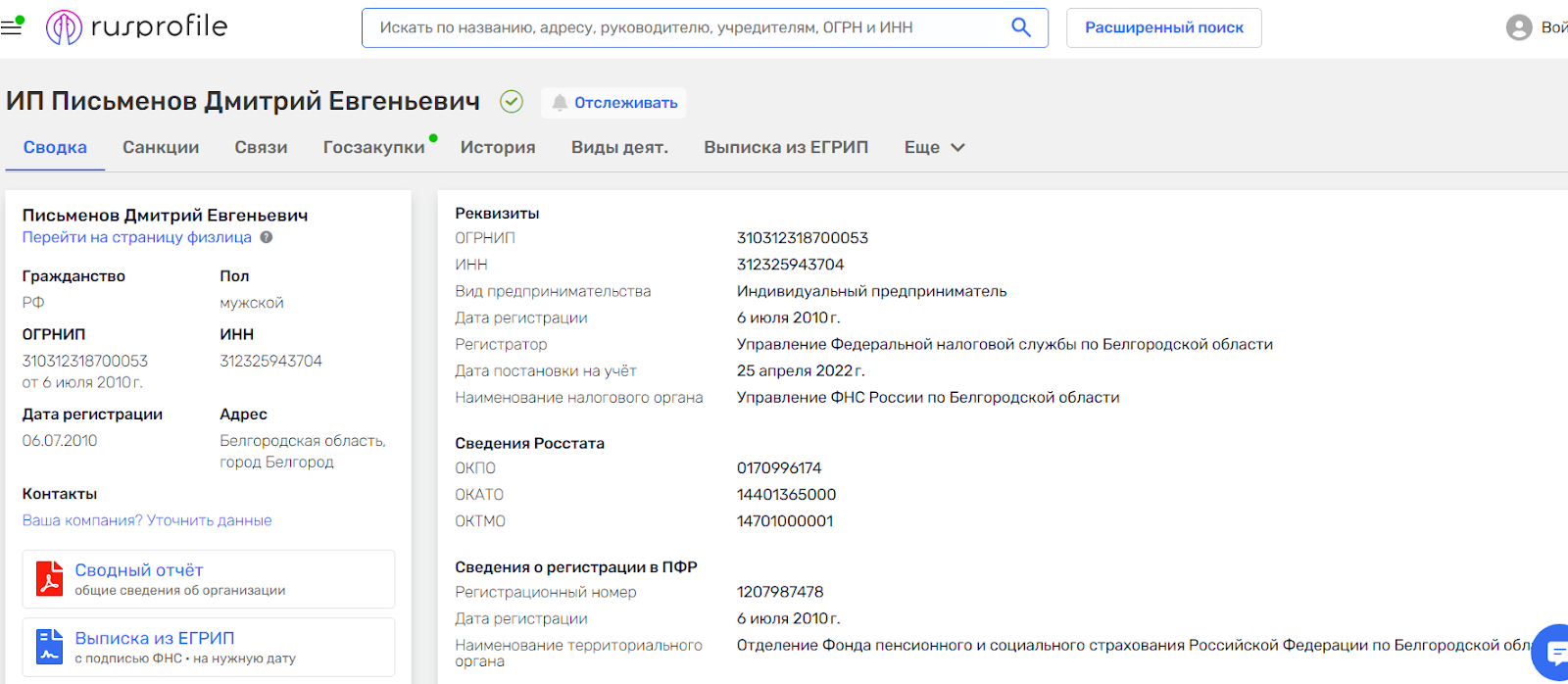Select the Виды деят. tab
Image resolution: width=1568 pixels, height=684 pixels.
619,147
